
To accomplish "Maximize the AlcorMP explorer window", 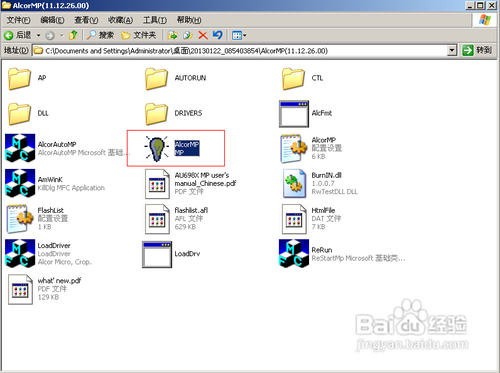I will [x=481, y=5].
